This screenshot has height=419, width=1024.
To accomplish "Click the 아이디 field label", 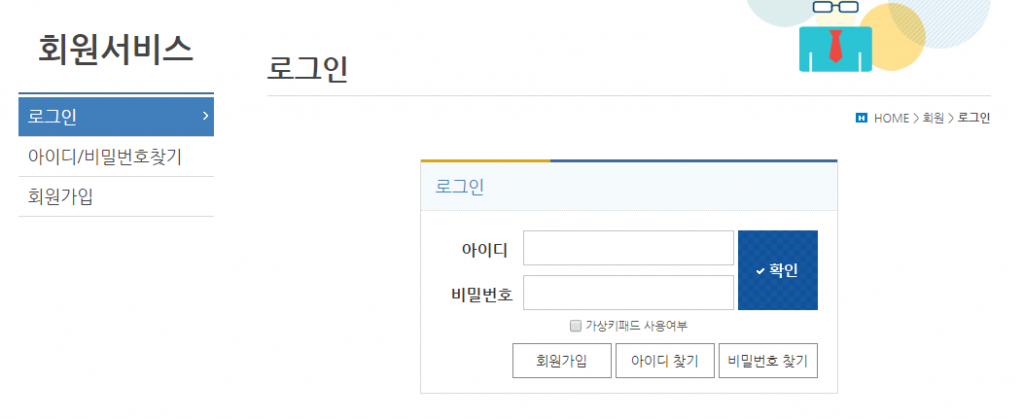I will [484, 249].
